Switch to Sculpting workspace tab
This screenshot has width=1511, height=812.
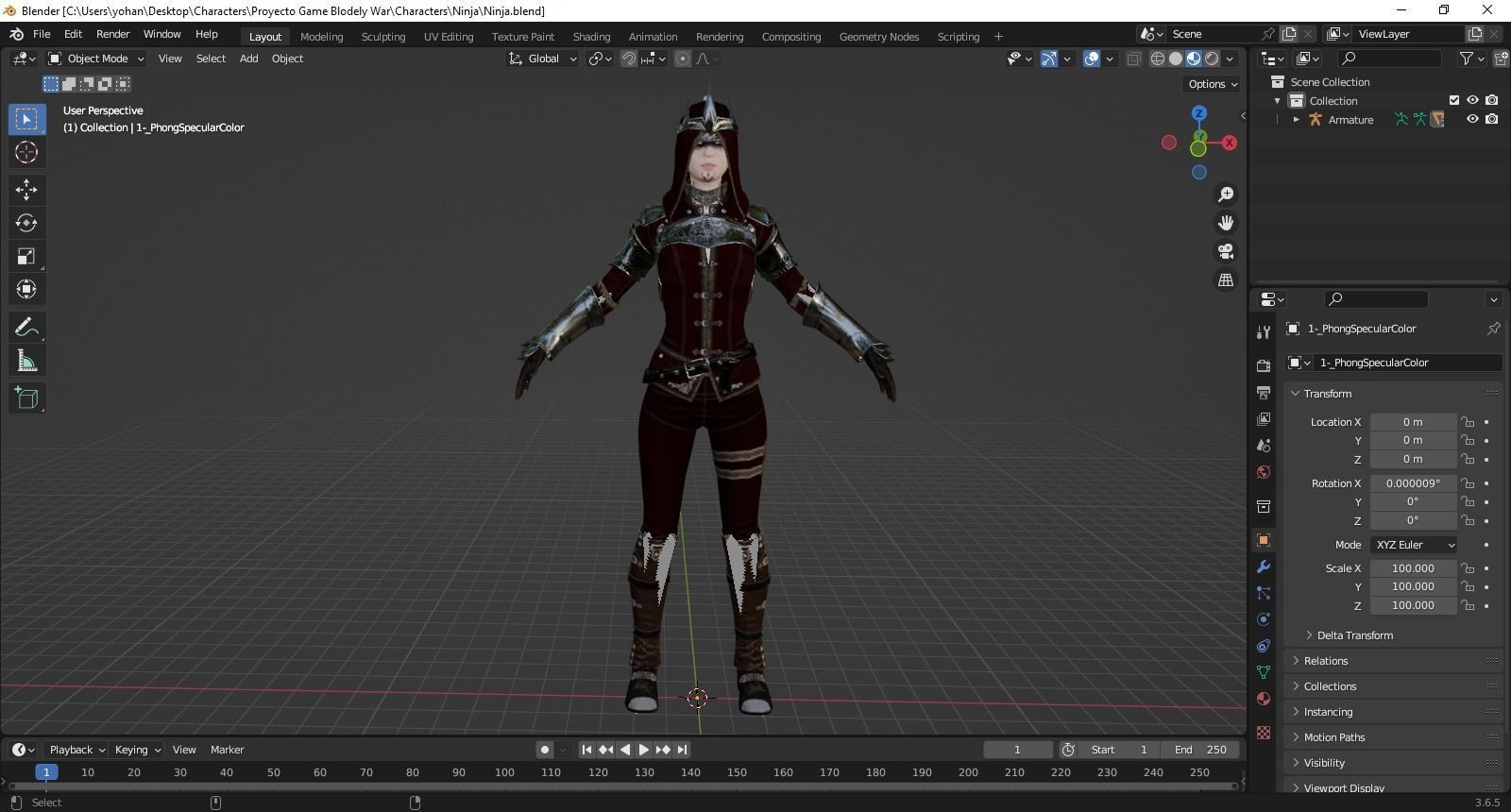[x=383, y=37]
